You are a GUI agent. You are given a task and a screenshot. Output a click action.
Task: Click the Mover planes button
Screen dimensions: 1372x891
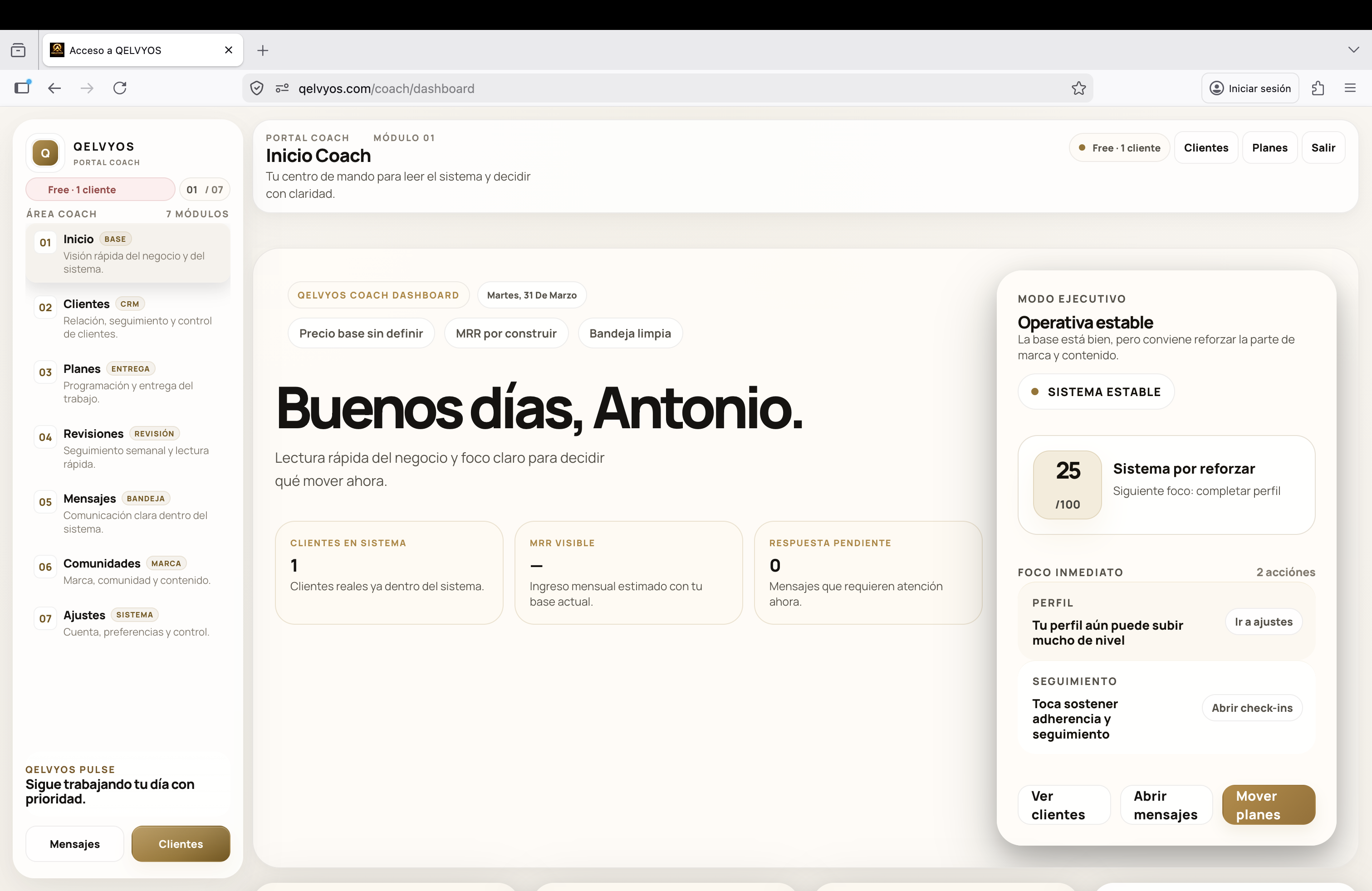point(1268,804)
